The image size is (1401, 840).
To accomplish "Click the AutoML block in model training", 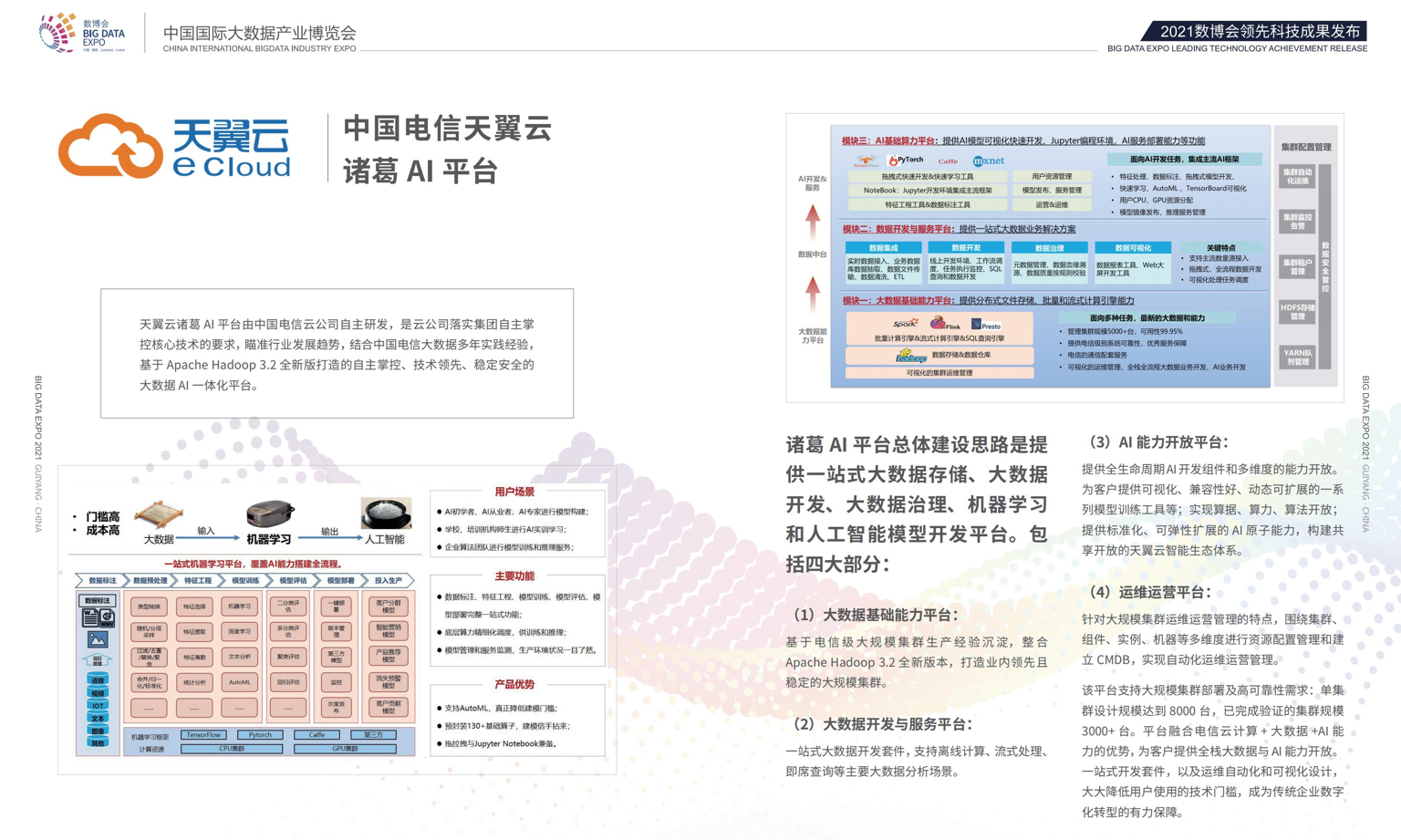I will pos(239,681).
